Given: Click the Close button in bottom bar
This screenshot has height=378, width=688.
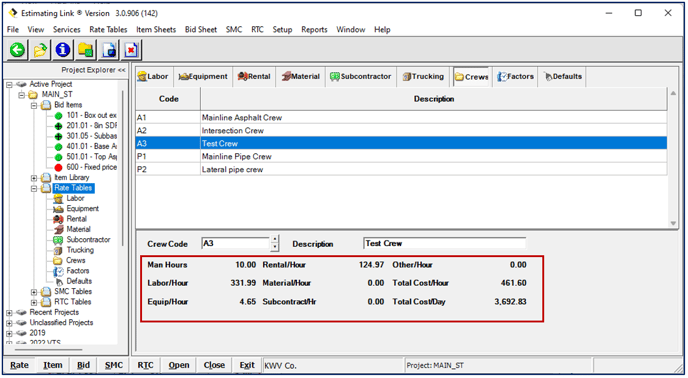Looking at the screenshot, I should coord(214,365).
